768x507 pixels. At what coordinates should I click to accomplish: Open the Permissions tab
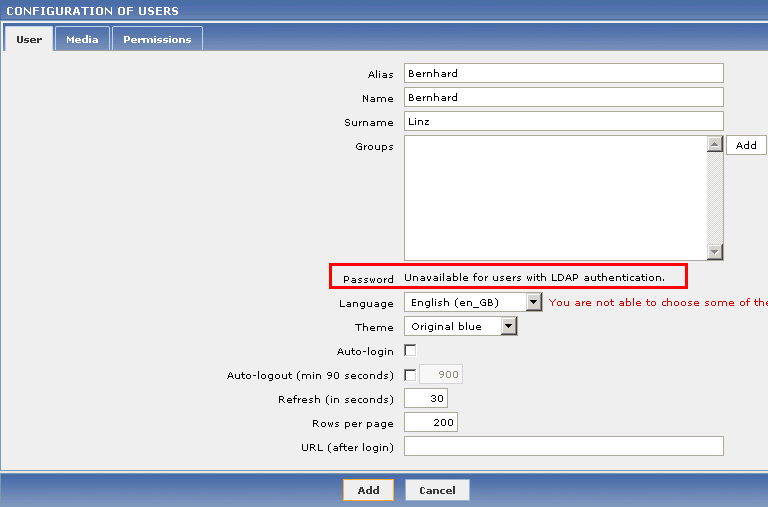(157, 39)
